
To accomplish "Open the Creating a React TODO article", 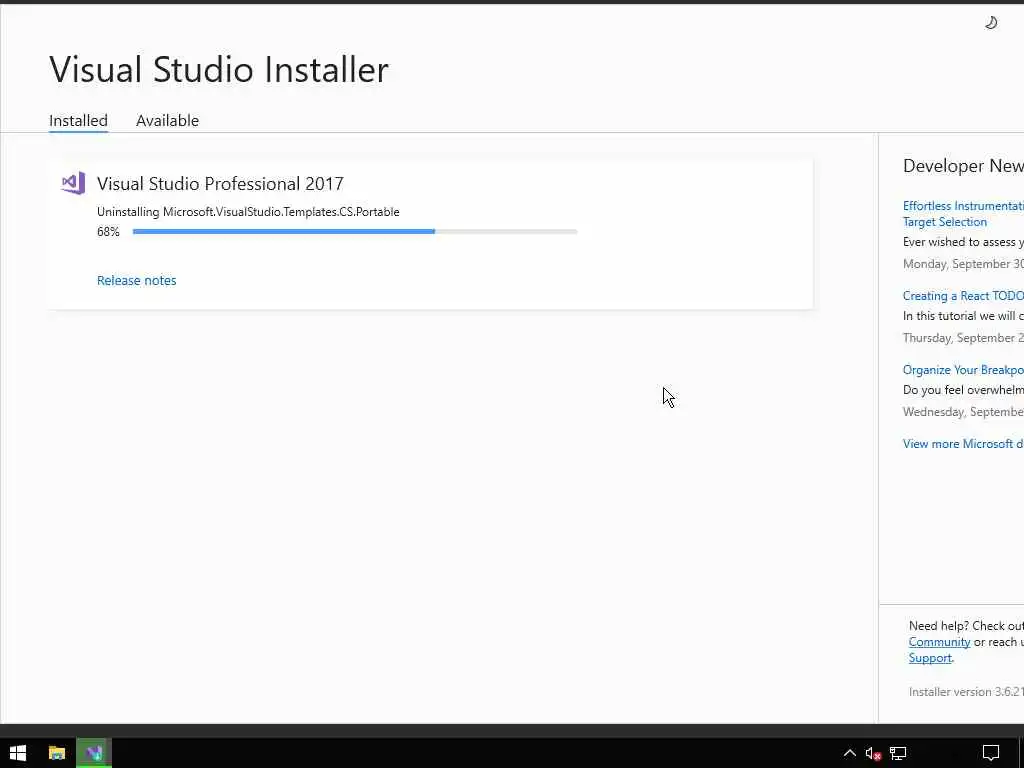I will tap(963, 296).
